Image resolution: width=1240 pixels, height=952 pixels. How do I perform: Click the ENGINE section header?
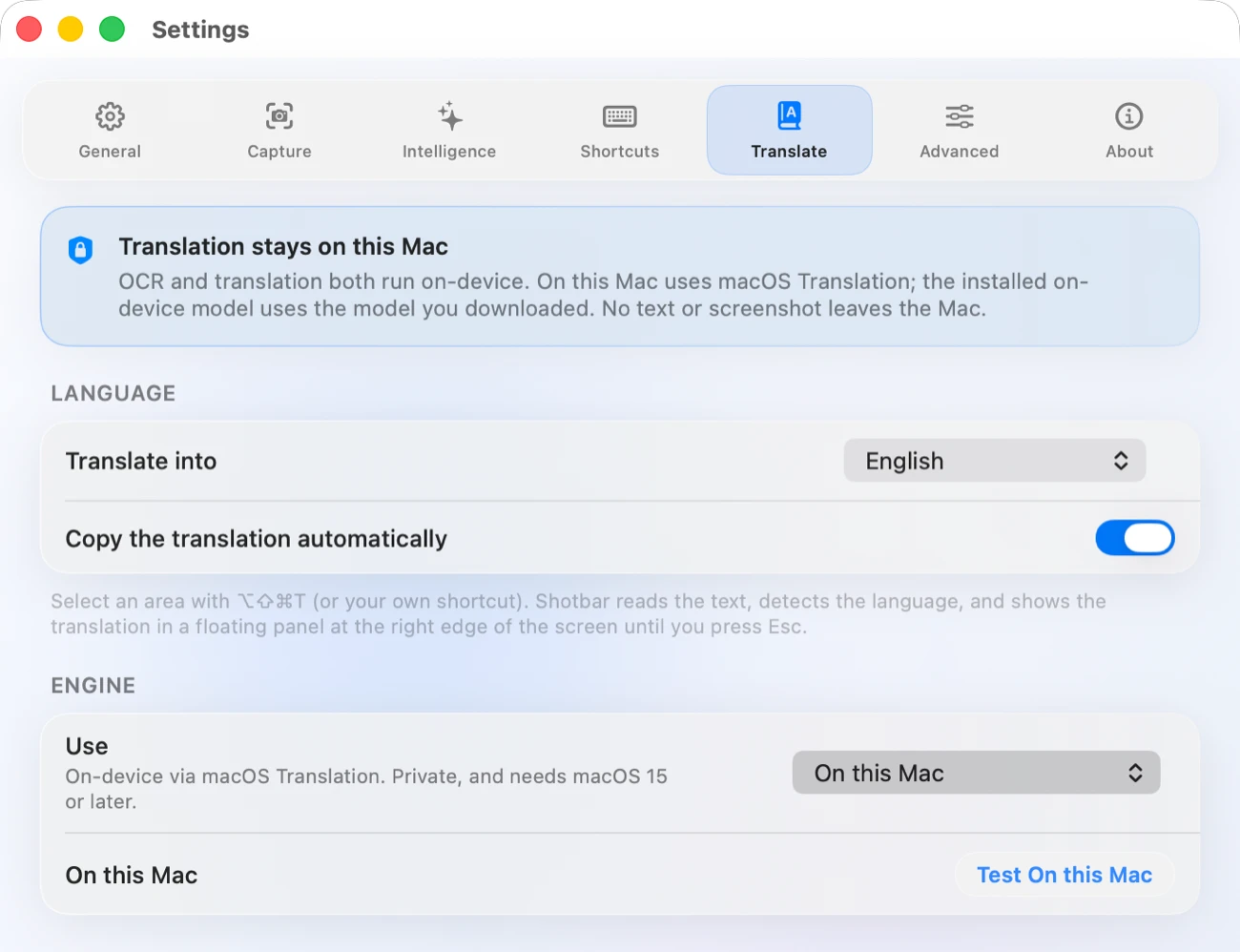pyautogui.click(x=93, y=686)
